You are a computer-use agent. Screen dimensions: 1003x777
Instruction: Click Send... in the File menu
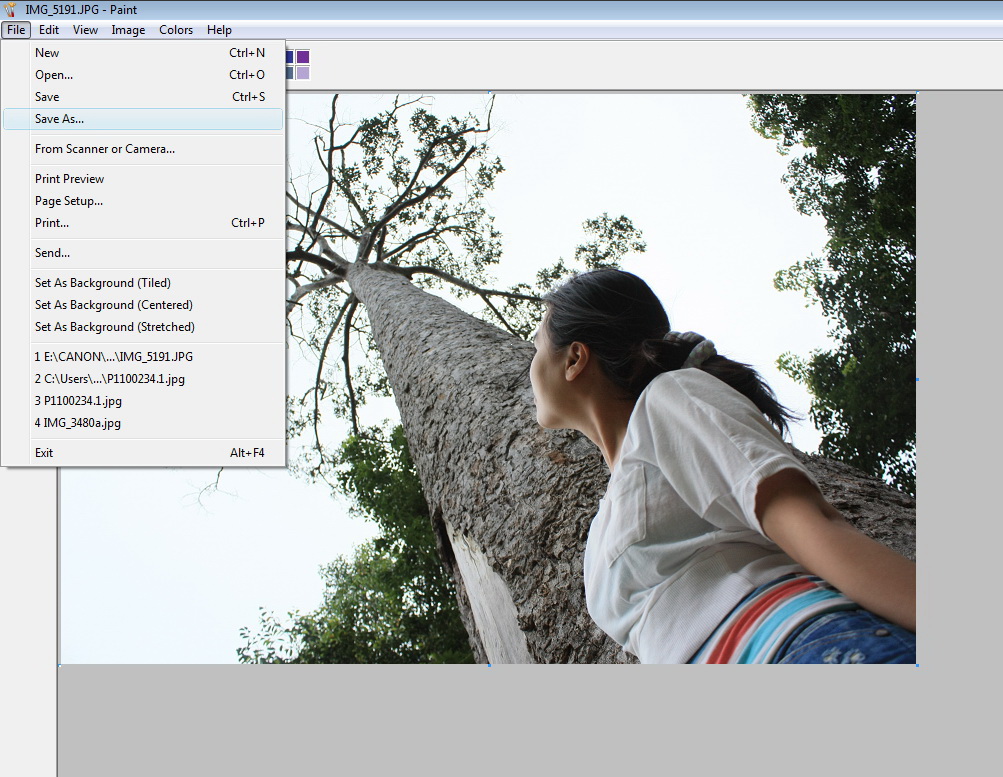click(x=53, y=253)
